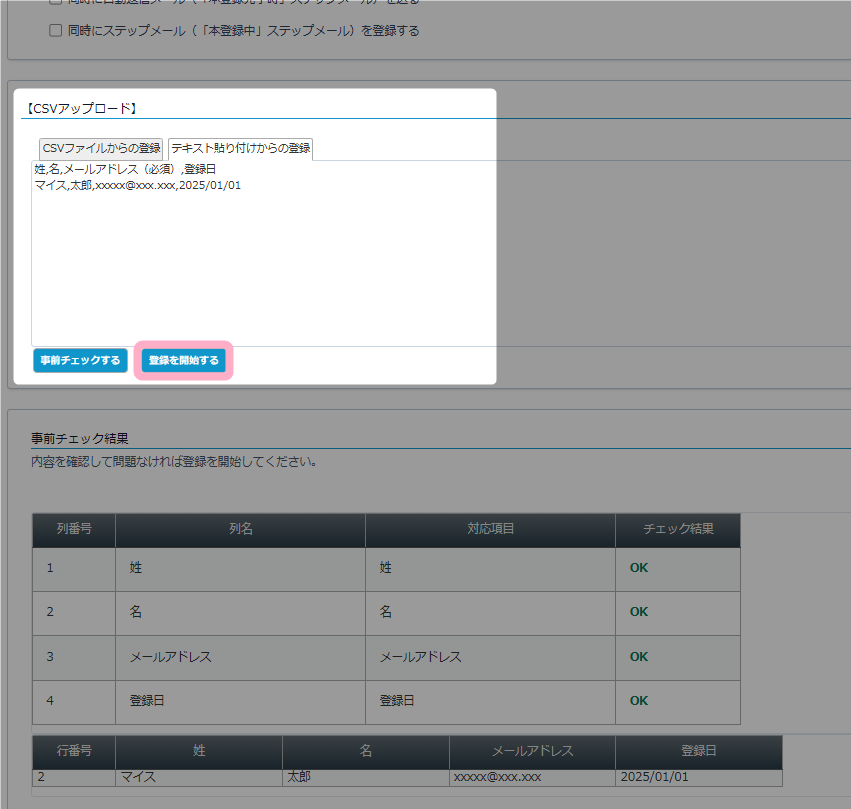Select メールアドレス cell in 列名 column
Viewport: 851px width, 809px height.
pyautogui.click(x=171, y=657)
